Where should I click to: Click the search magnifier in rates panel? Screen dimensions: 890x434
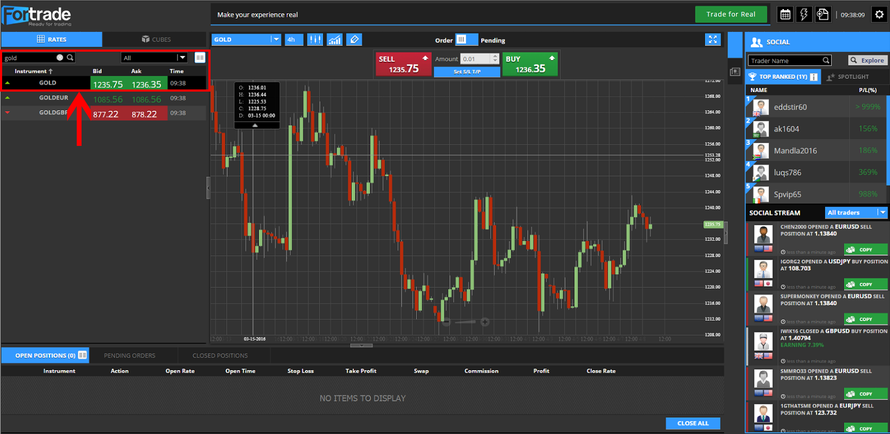pyautogui.click(x=70, y=58)
